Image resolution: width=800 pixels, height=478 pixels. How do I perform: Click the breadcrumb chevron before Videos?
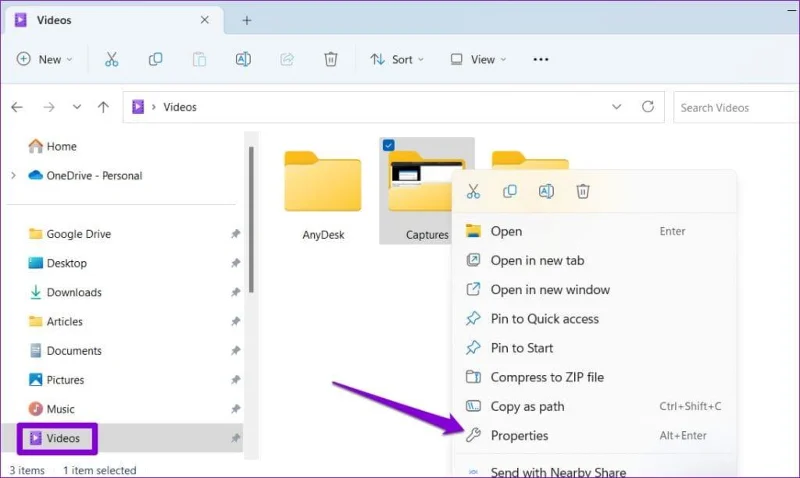click(x=154, y=107)
